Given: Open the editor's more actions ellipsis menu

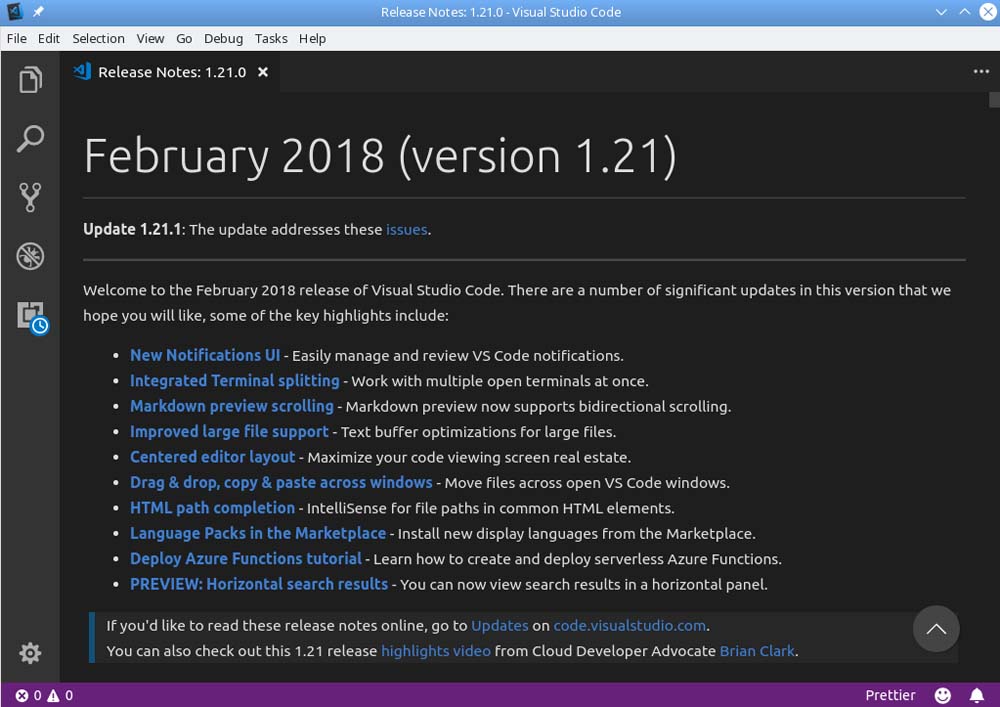Looking at the screenshot, I should click(x=980, y=72).
